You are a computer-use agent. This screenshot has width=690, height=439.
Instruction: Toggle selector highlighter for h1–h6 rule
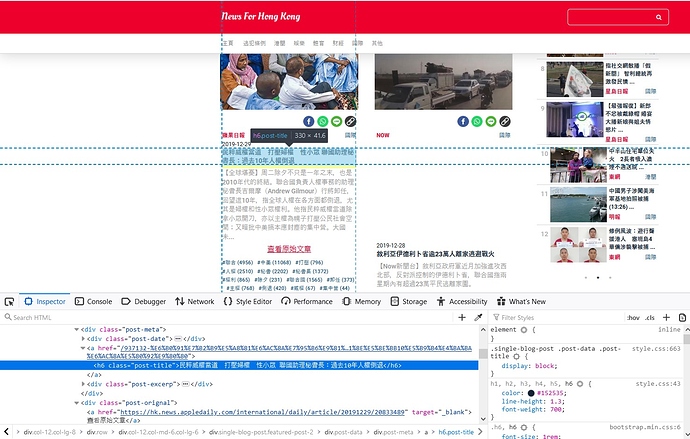580,384
